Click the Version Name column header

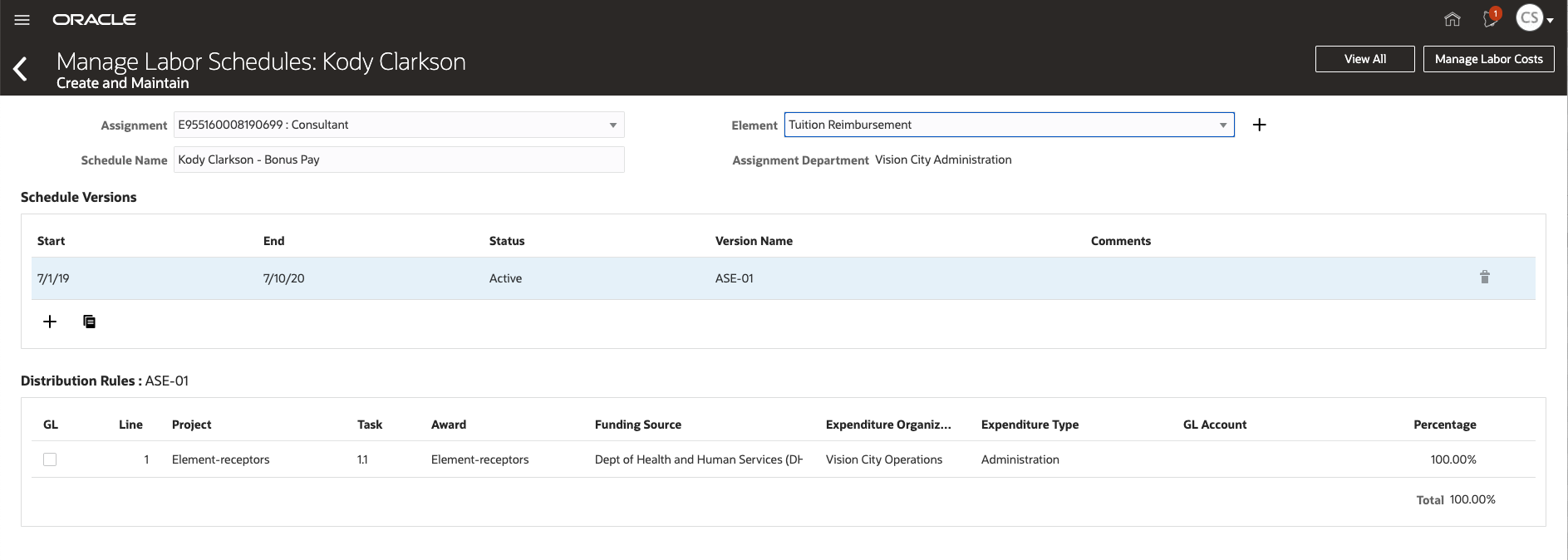point(753,241)
